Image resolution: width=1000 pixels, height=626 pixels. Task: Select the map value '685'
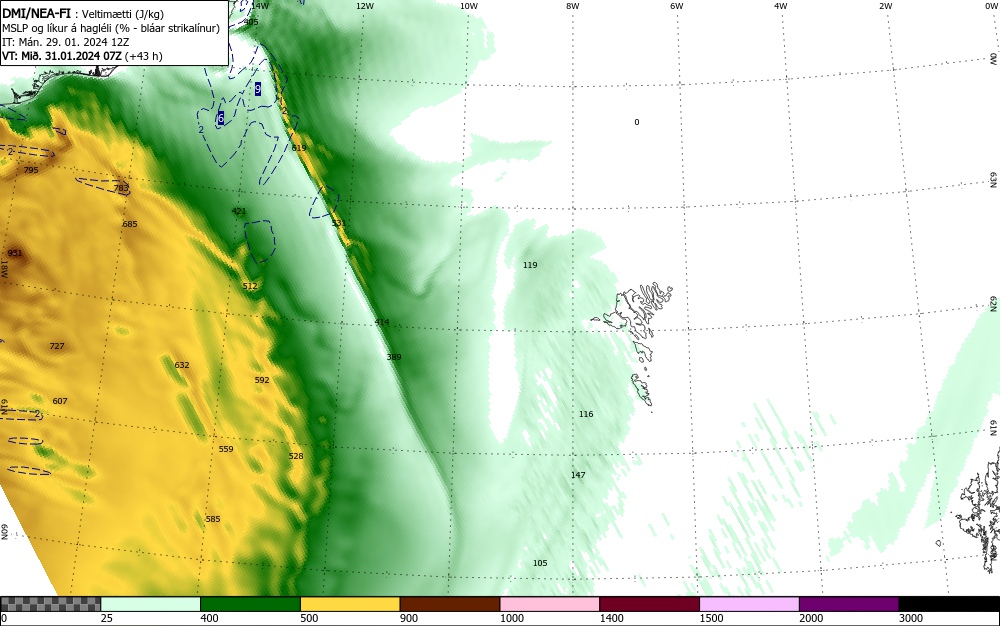coord(129,224)
